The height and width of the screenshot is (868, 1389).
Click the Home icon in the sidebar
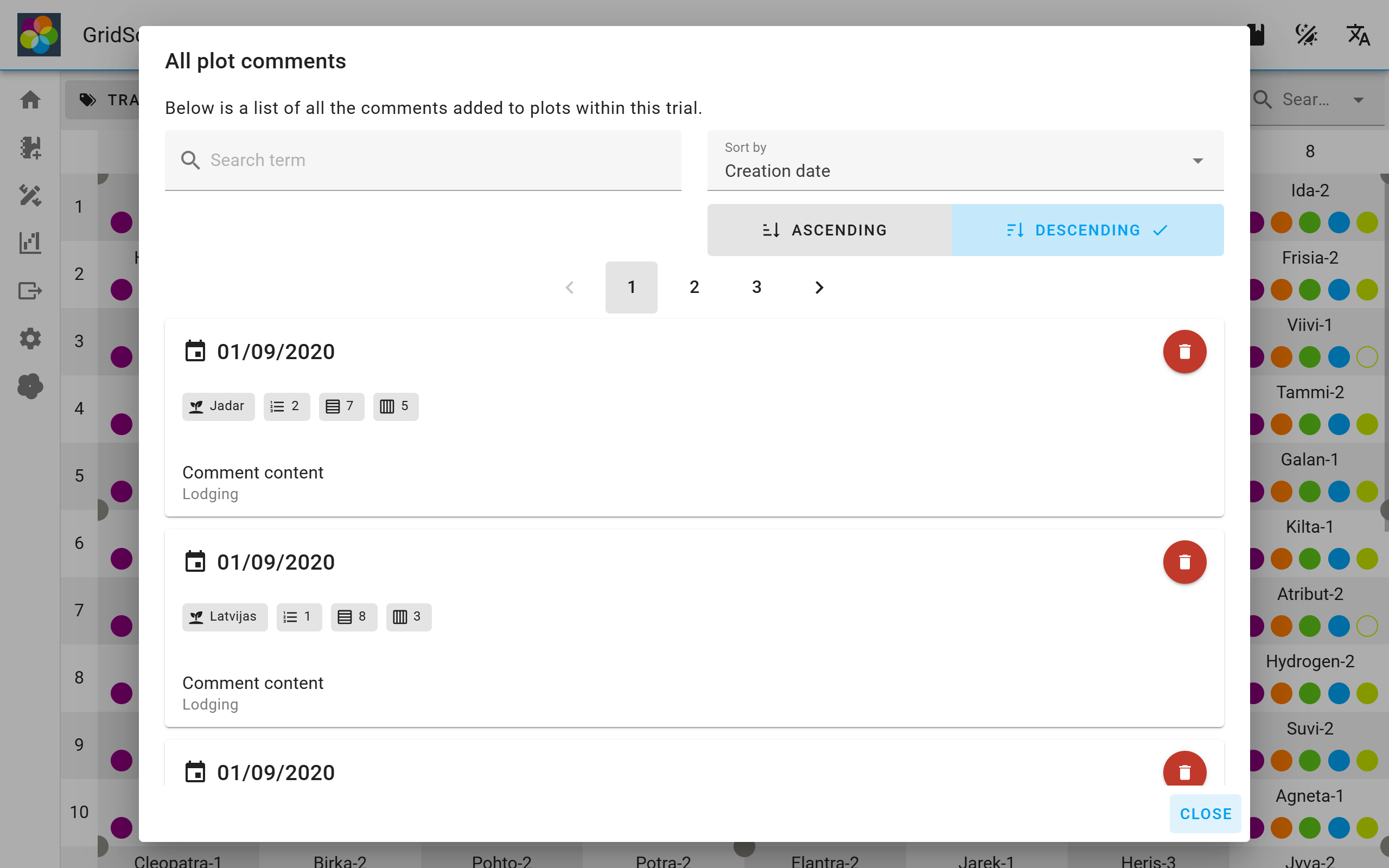(30, 100)
